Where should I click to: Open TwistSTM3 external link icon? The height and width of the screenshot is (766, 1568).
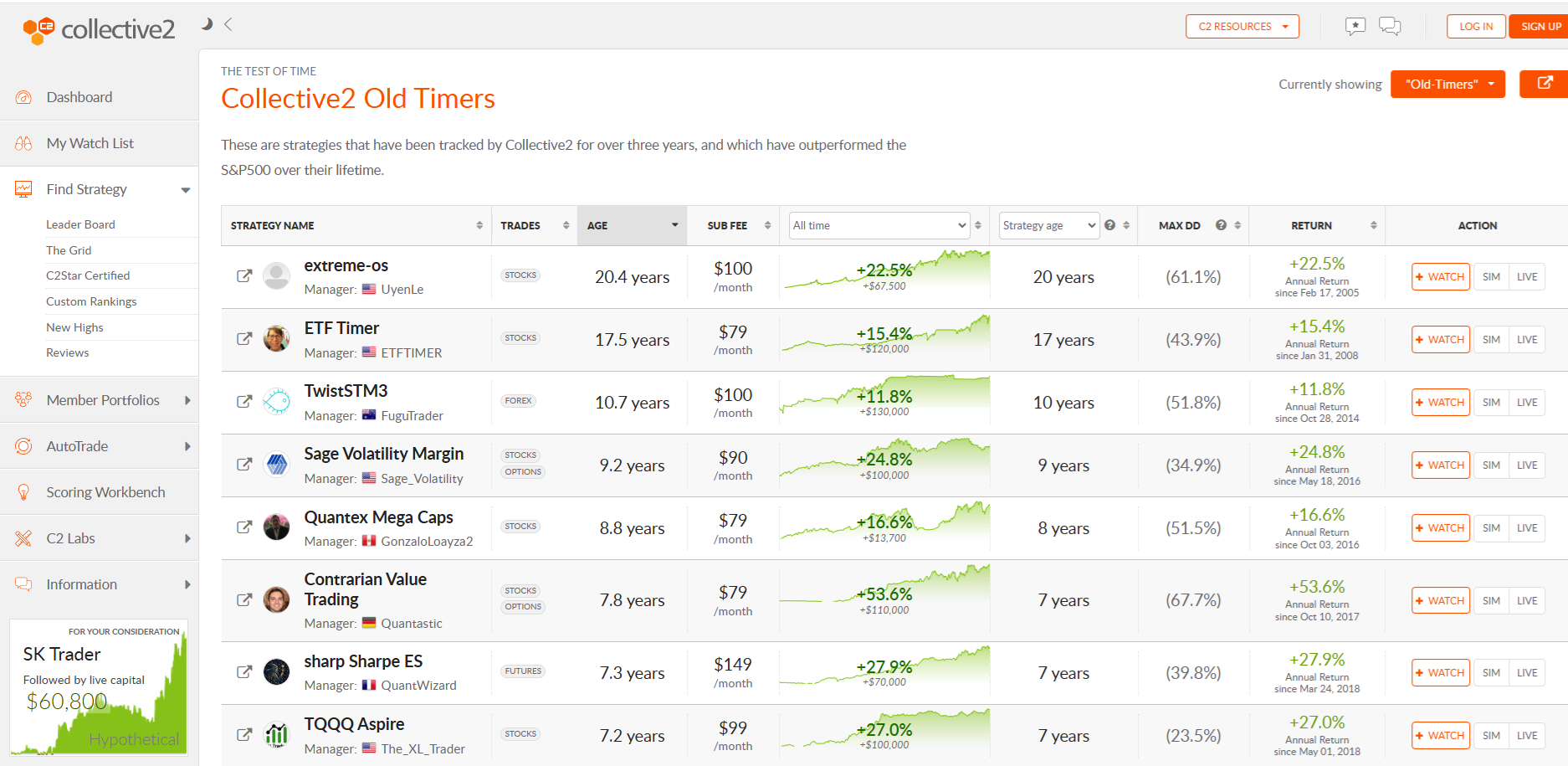(x=244, y=402)
